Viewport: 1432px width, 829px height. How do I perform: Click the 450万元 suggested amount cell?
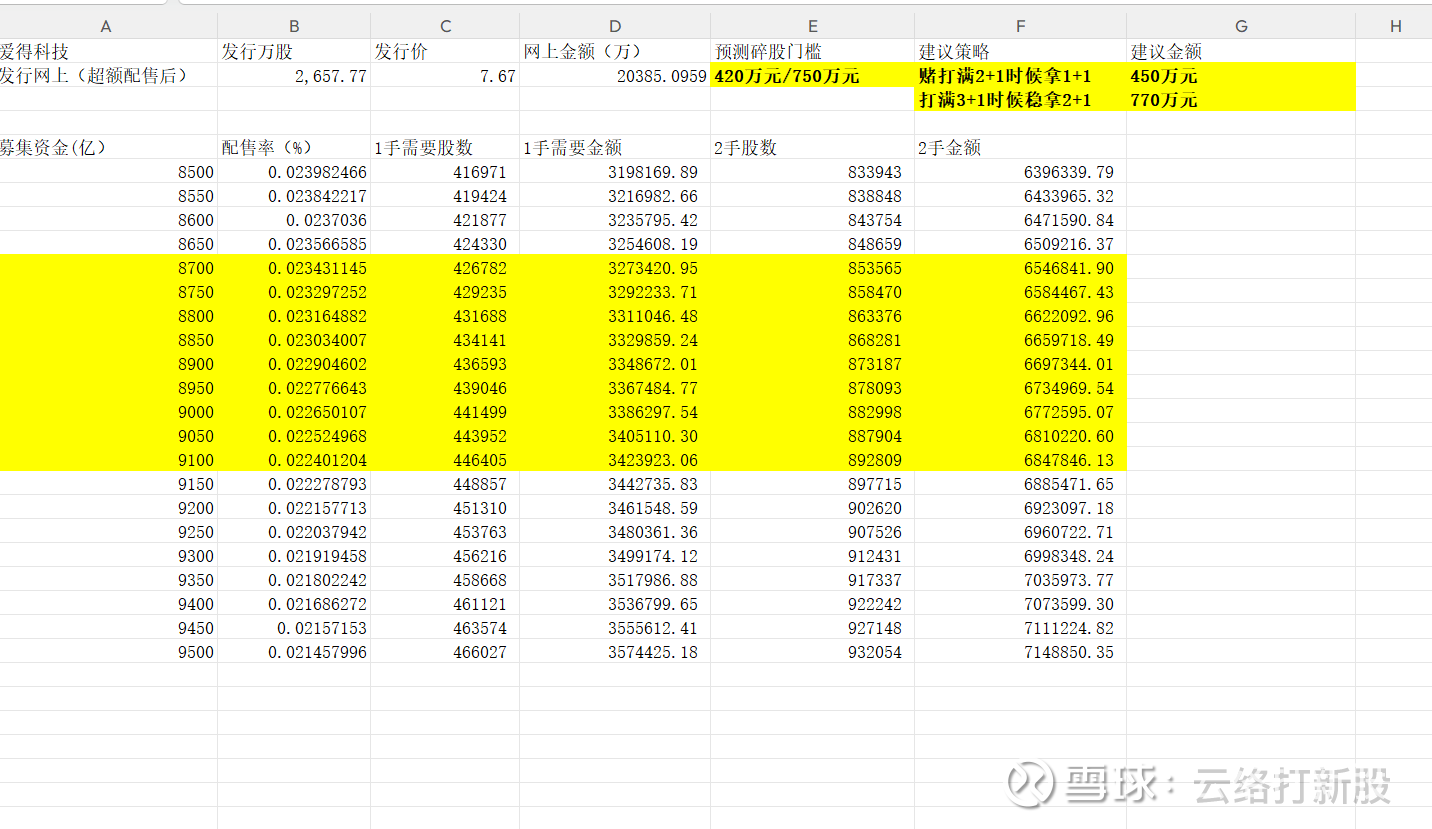(x=1241, y=76)
